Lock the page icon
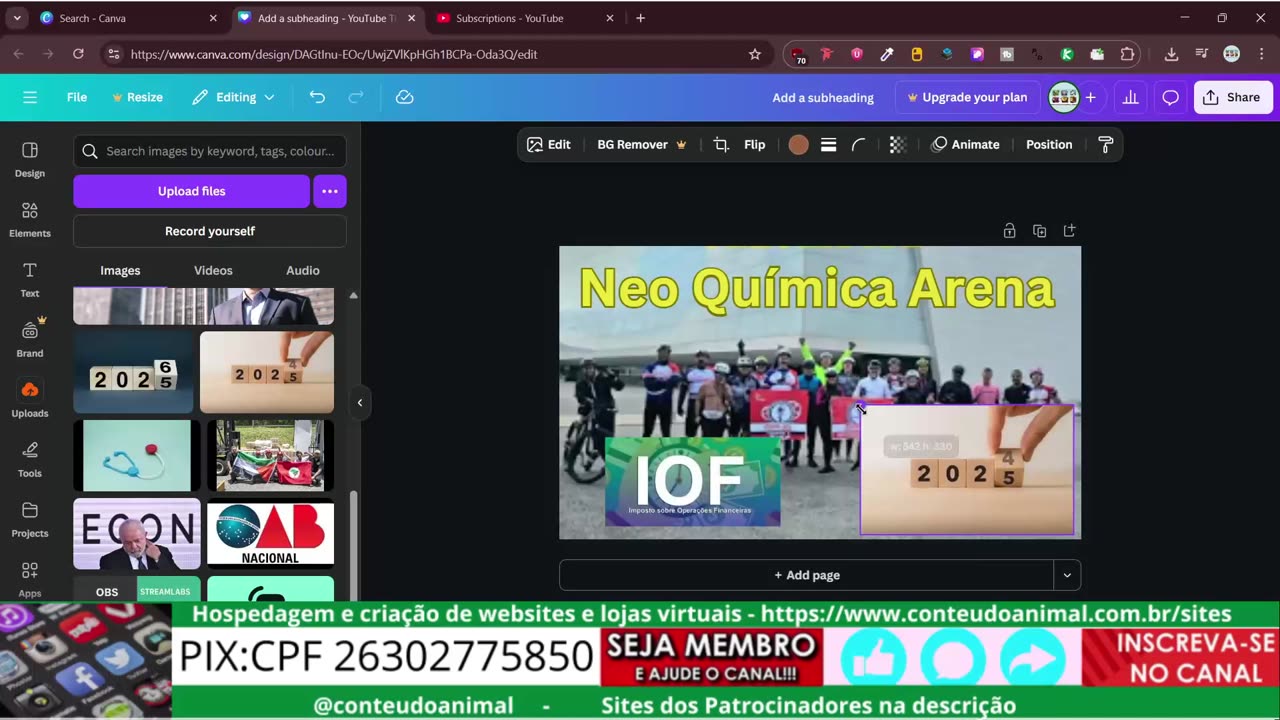The width and height of the screenshot is (1280, 720). (x=1009, y=231)
